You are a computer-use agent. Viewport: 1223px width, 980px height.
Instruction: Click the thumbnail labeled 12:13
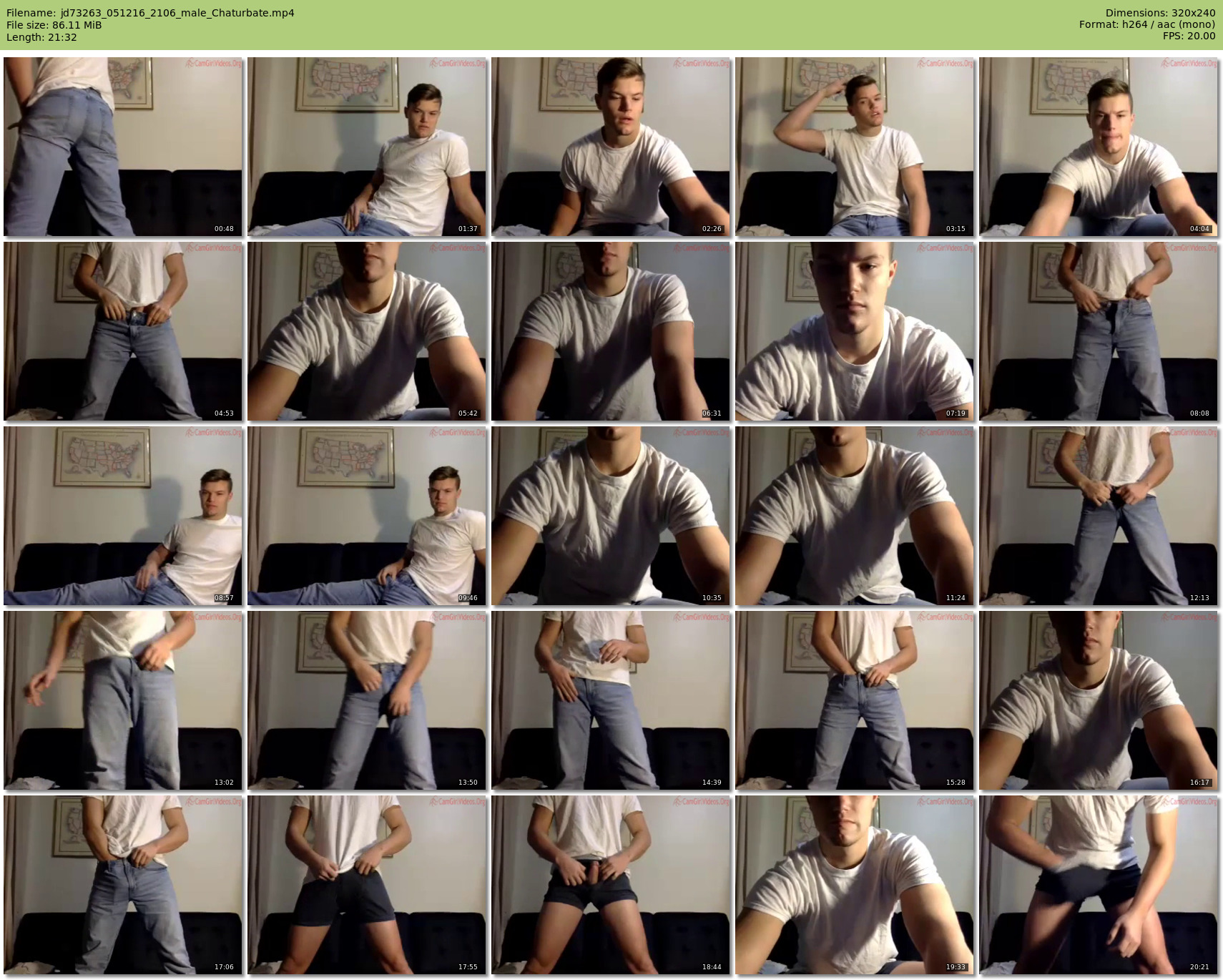(1099, 516)
